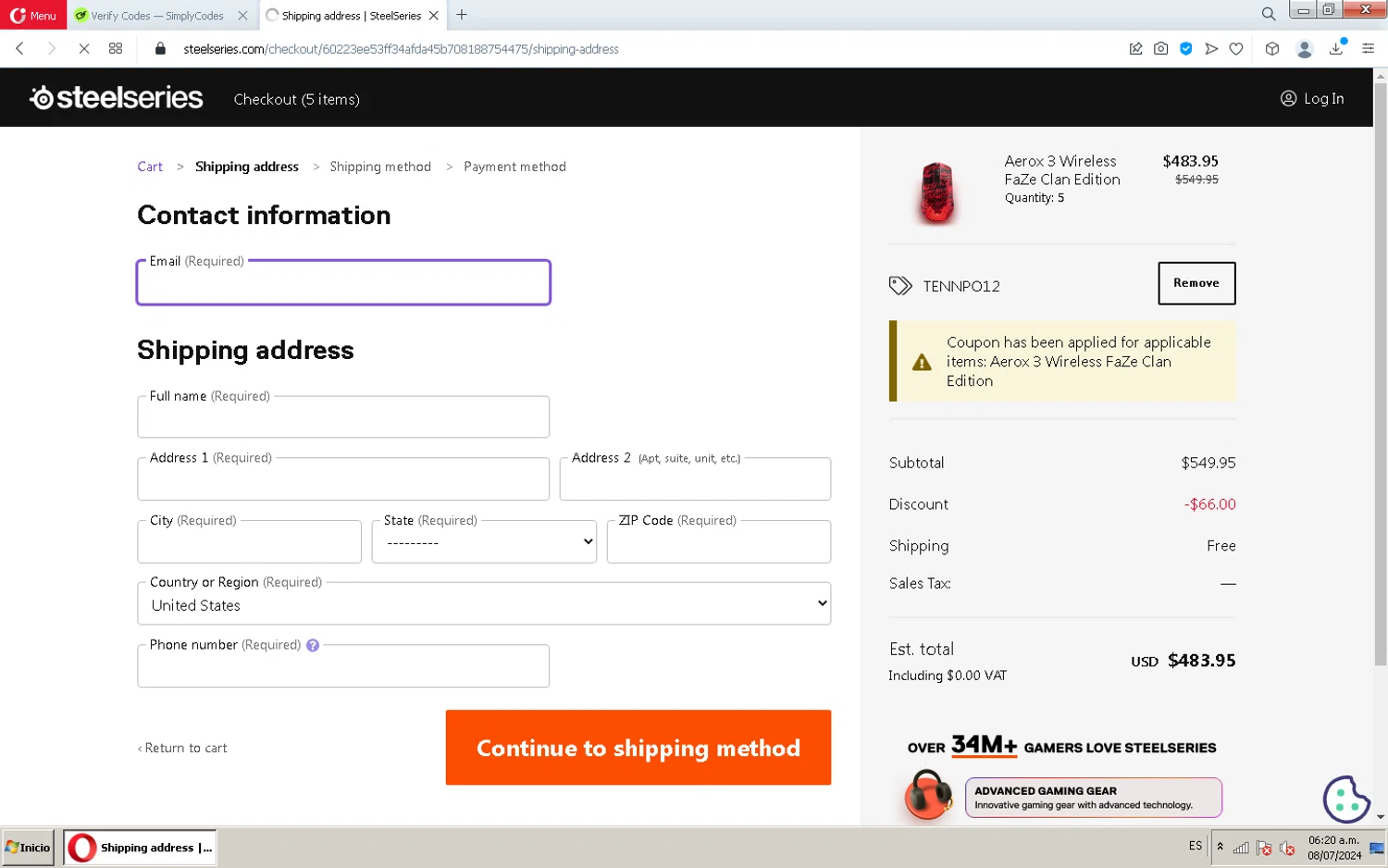
Task: Click the Aerox 3 Wireless mouse thumbnail
Action: pyautogui.click(x=936, y=192)
